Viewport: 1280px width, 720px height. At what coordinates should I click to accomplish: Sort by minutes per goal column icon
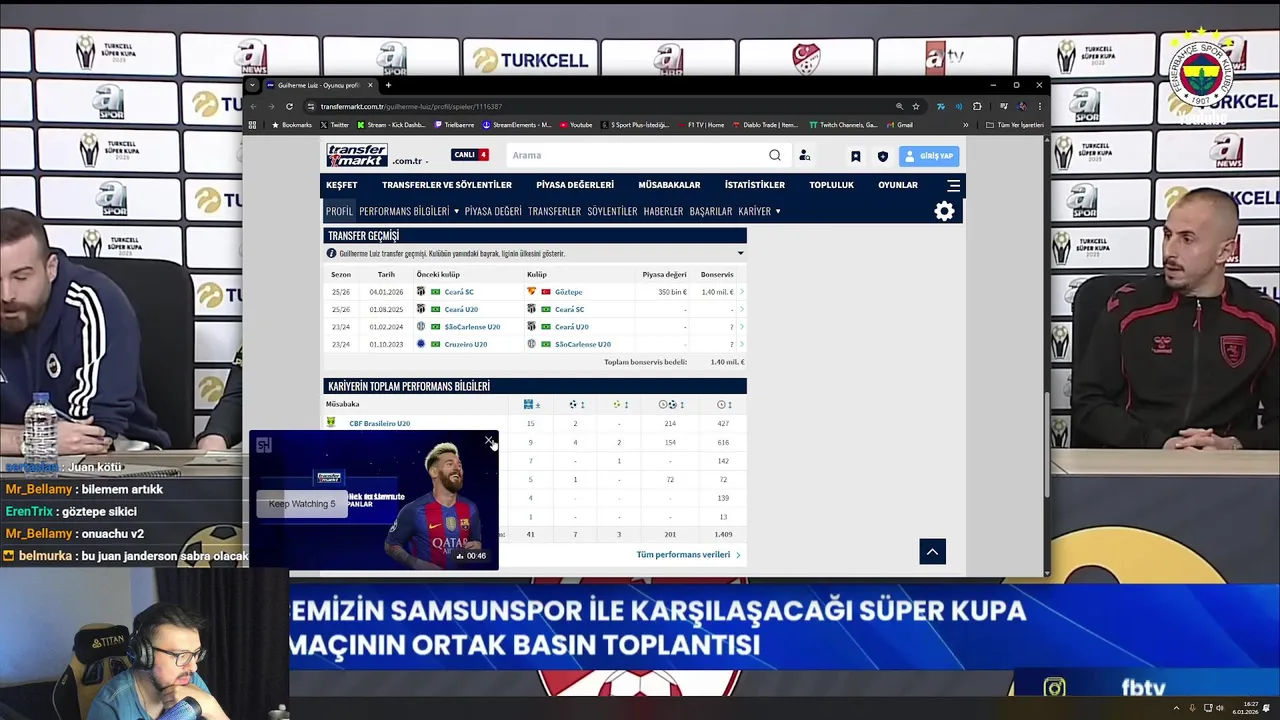click(669, 404)
